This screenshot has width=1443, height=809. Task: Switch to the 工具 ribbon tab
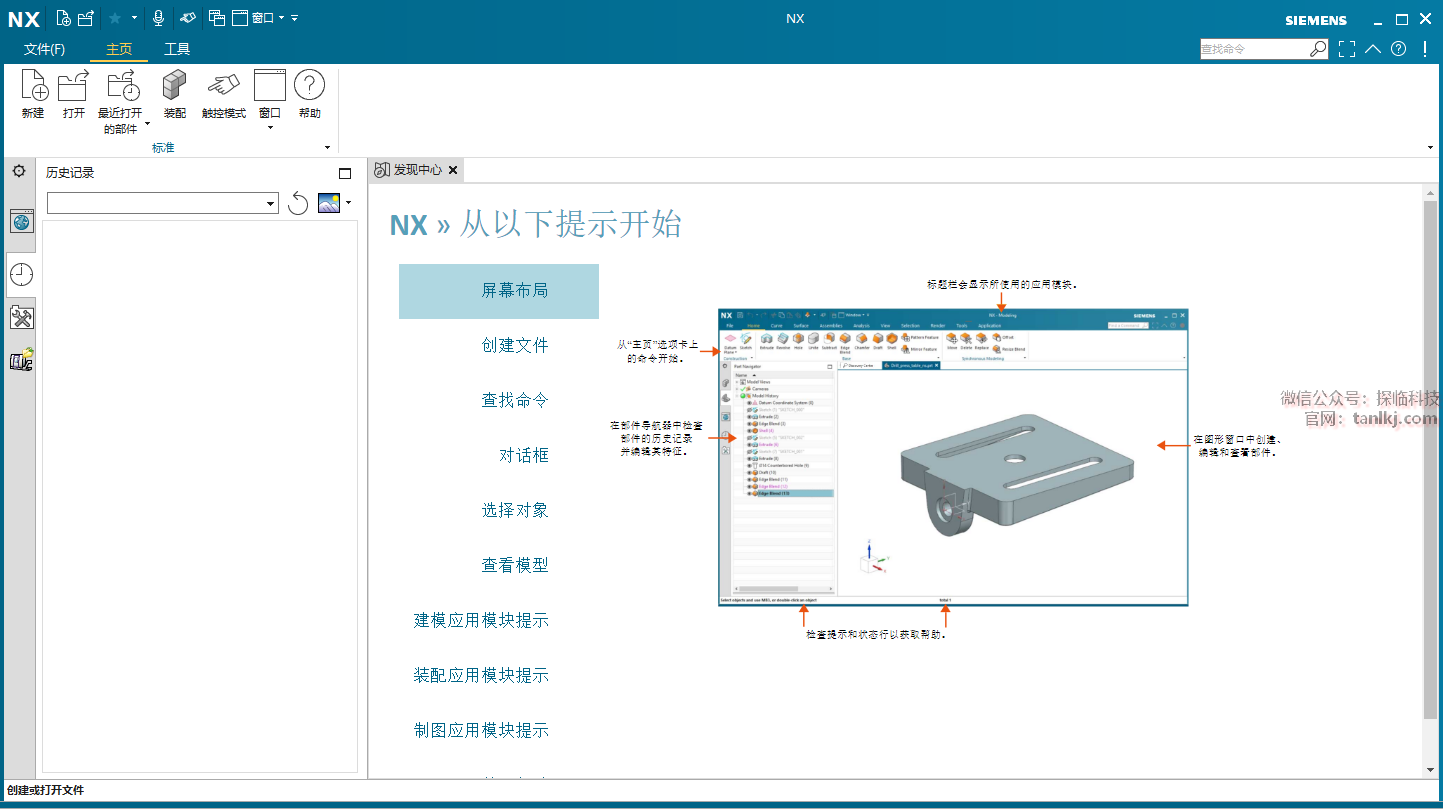pyautogui.click(x=177, y=49)
